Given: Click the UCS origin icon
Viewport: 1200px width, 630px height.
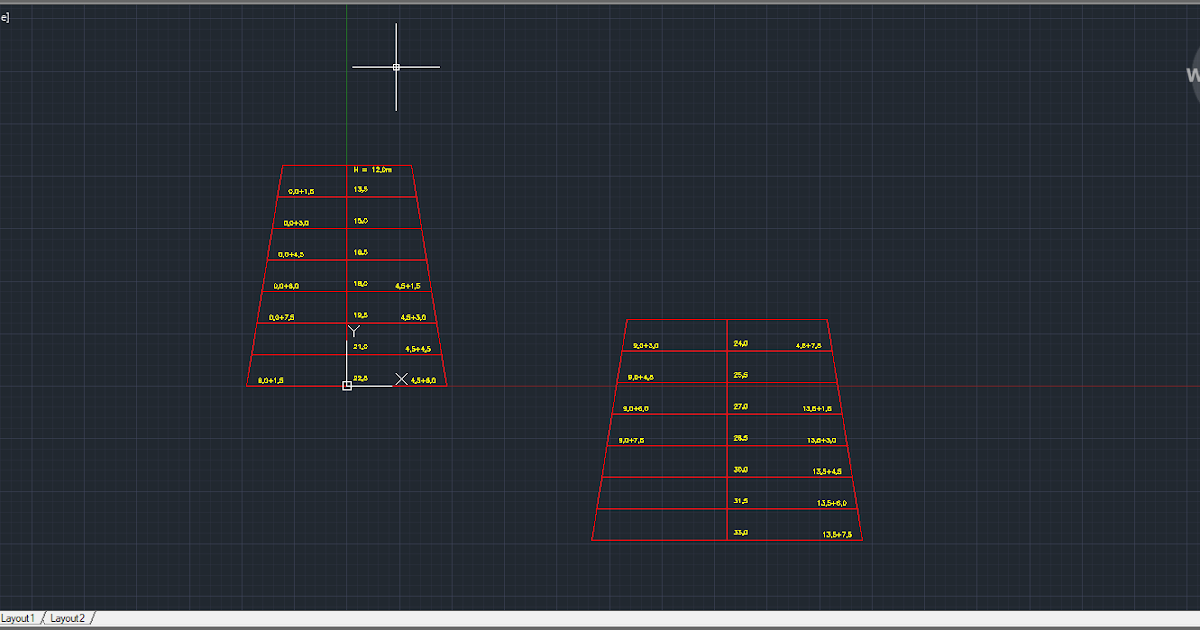Looking at the screenshot, I should [x=347, y=386].
